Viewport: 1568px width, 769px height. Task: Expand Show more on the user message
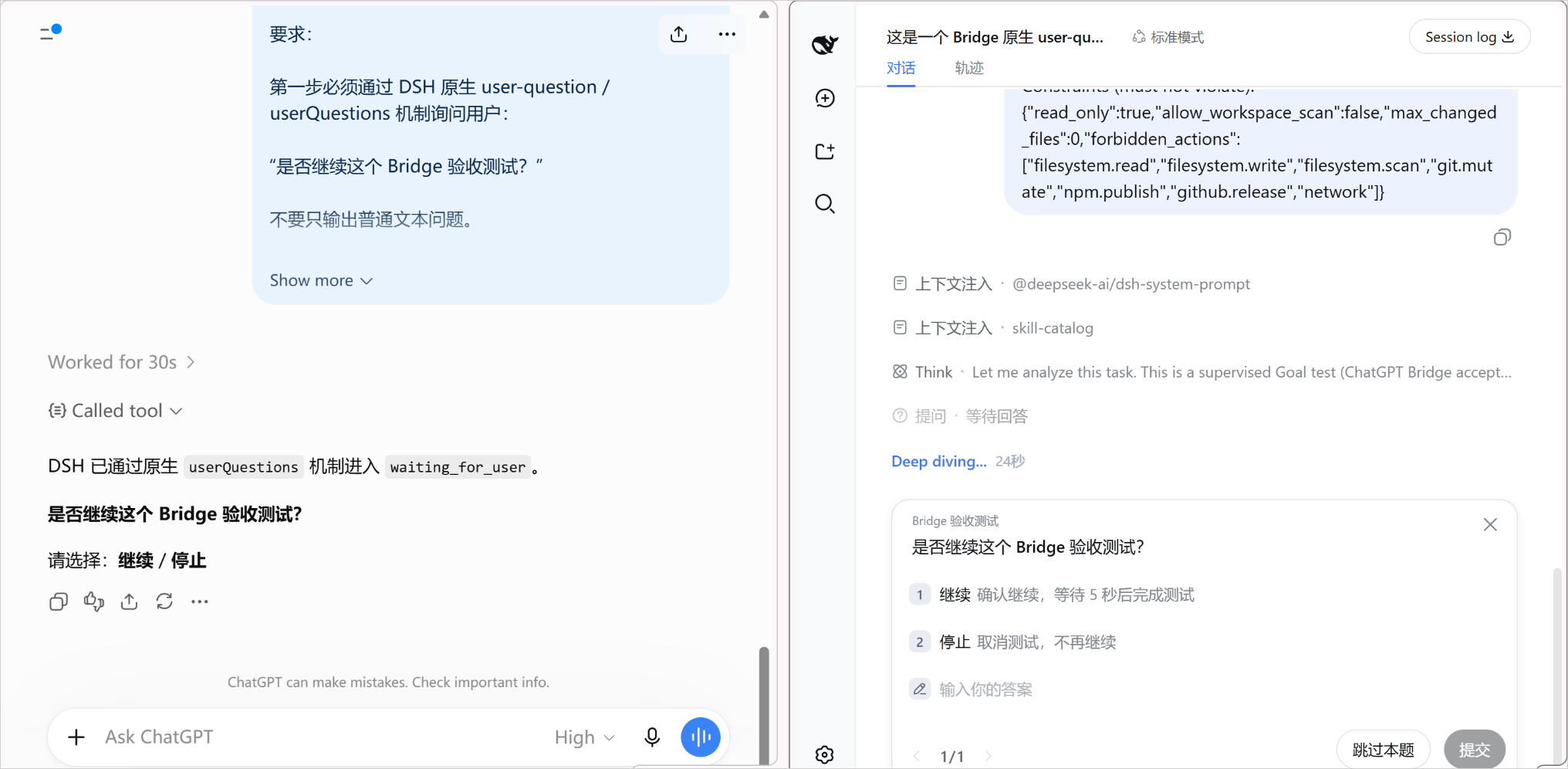(x=321, y=280)
